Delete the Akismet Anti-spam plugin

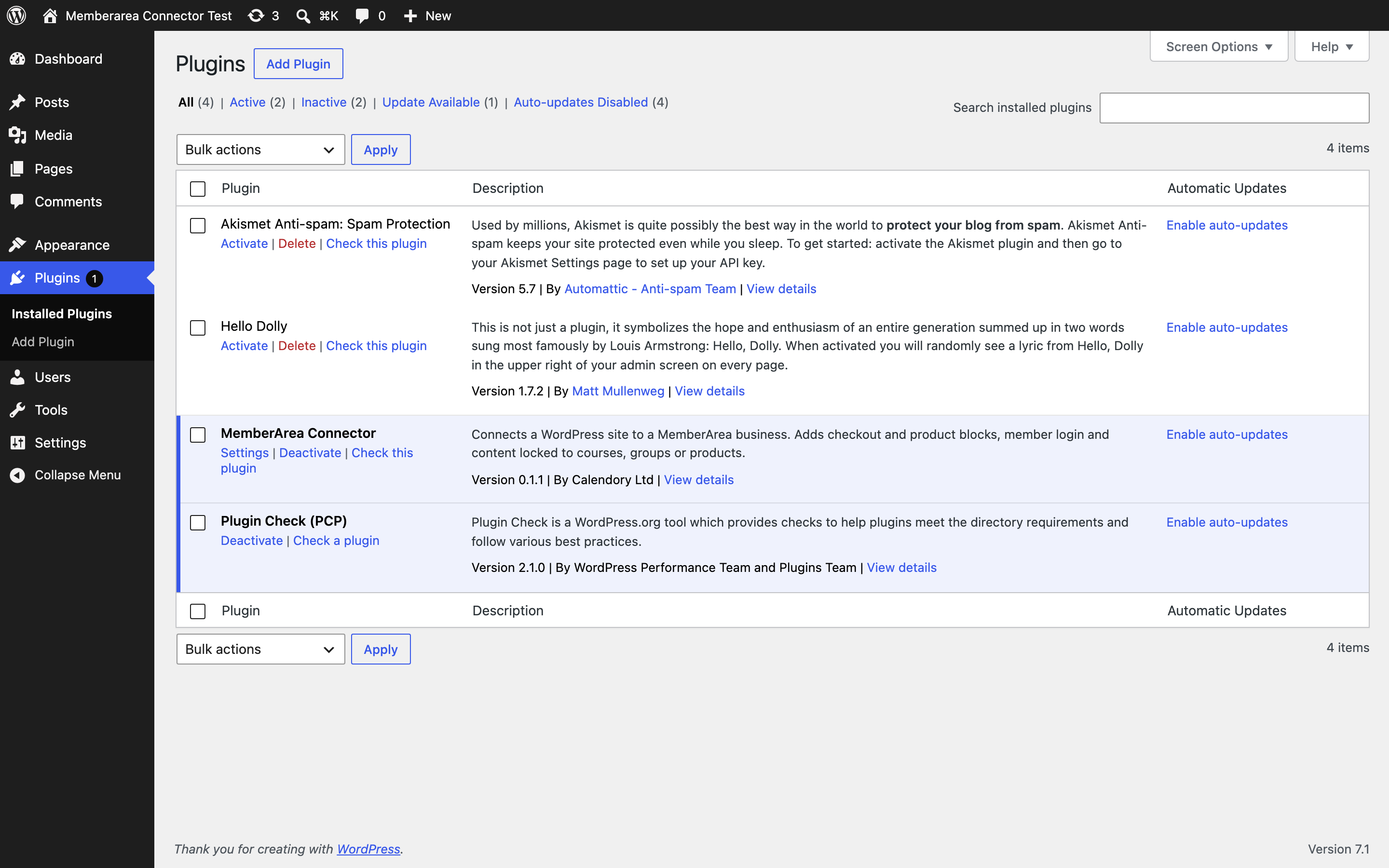[x=297, y=244]
